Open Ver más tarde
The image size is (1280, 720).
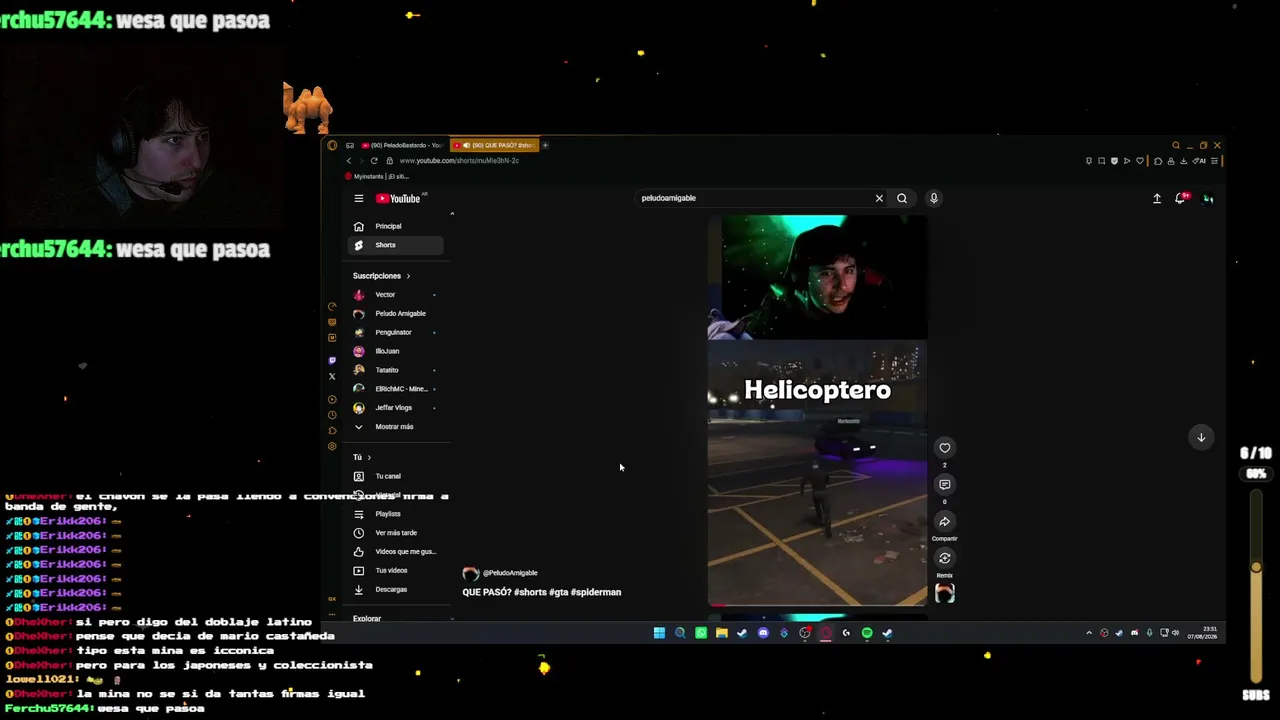click(395, 533)
